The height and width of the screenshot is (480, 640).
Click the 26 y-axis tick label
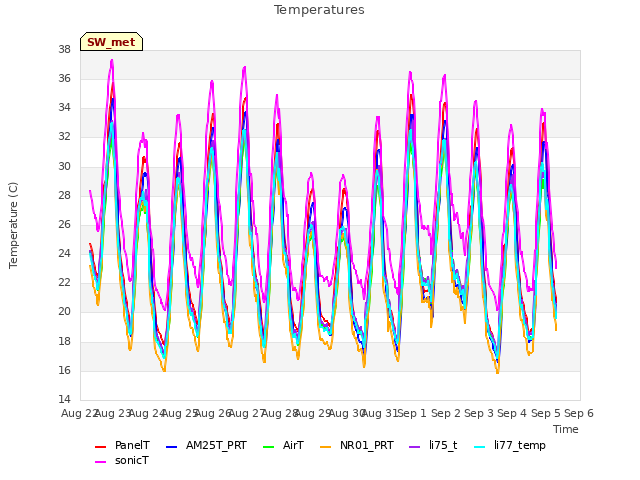64,224
